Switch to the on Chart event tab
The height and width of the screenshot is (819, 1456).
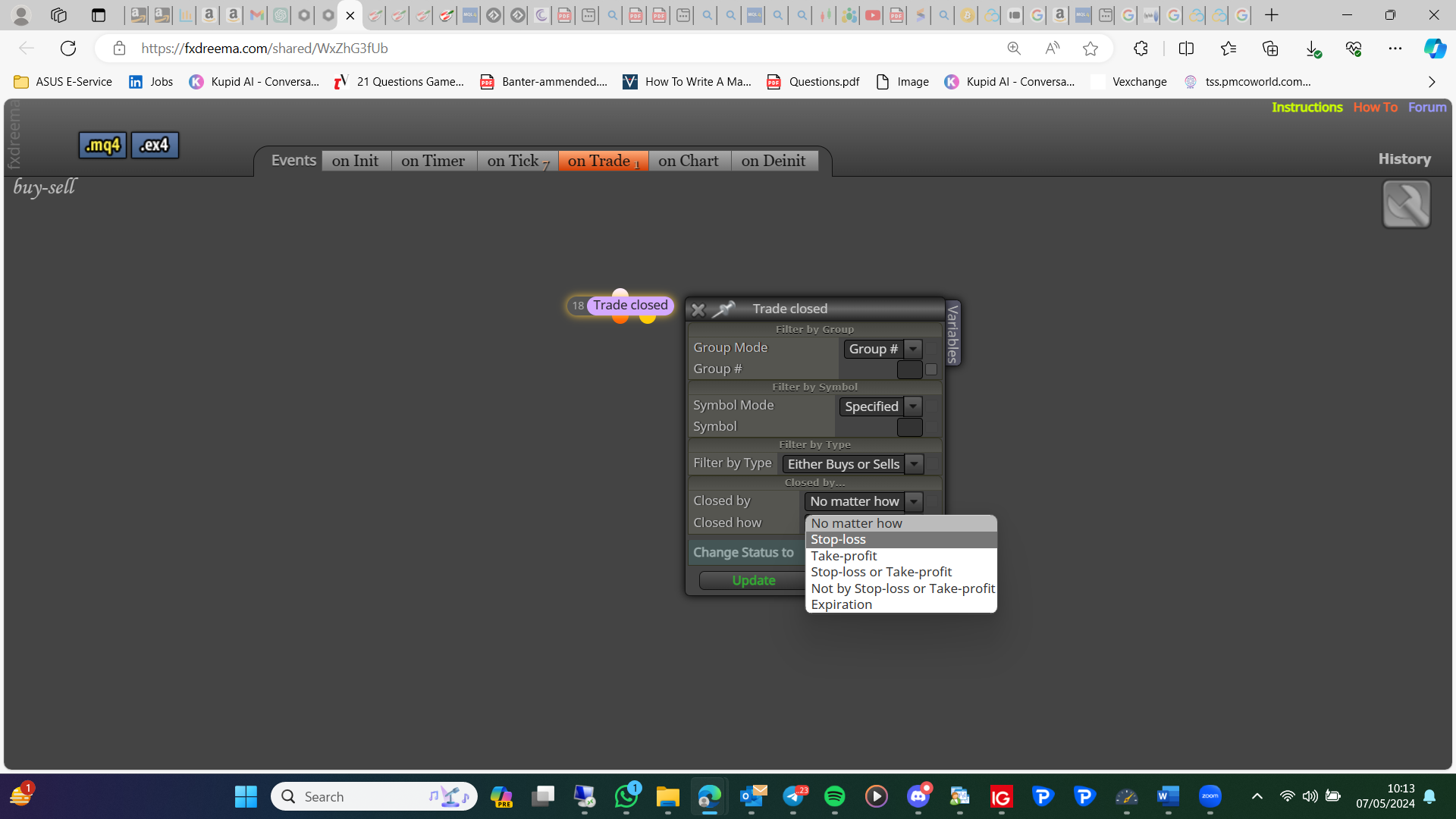689,161
